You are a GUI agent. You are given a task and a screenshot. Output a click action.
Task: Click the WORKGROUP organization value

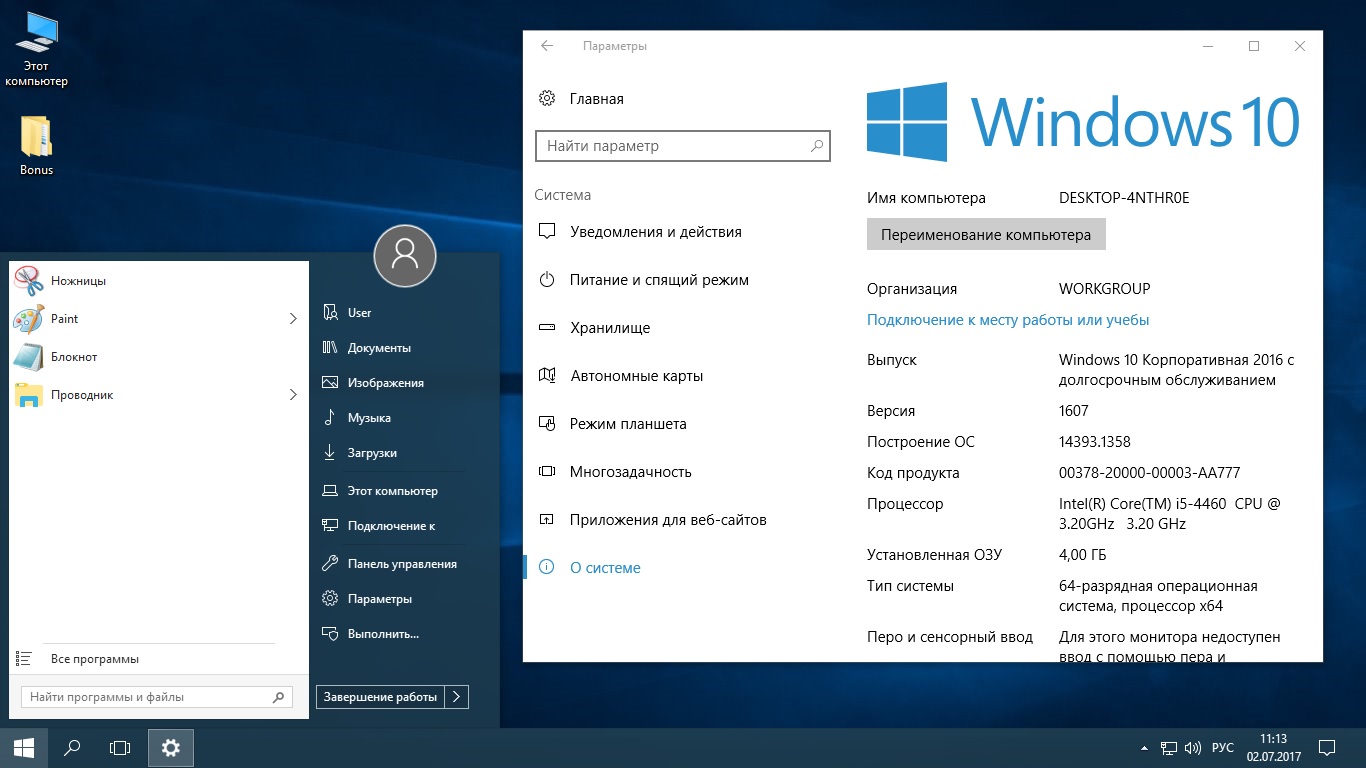coord(1105,289)
